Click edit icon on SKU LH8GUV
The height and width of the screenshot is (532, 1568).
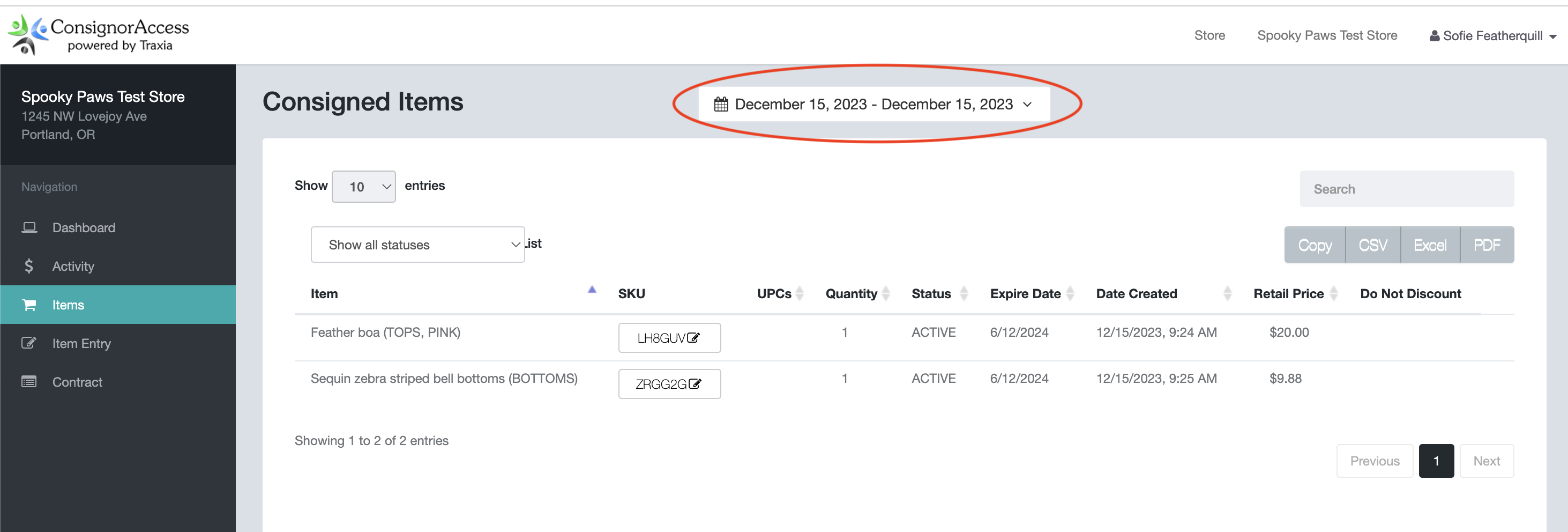[x=693, y=338]
